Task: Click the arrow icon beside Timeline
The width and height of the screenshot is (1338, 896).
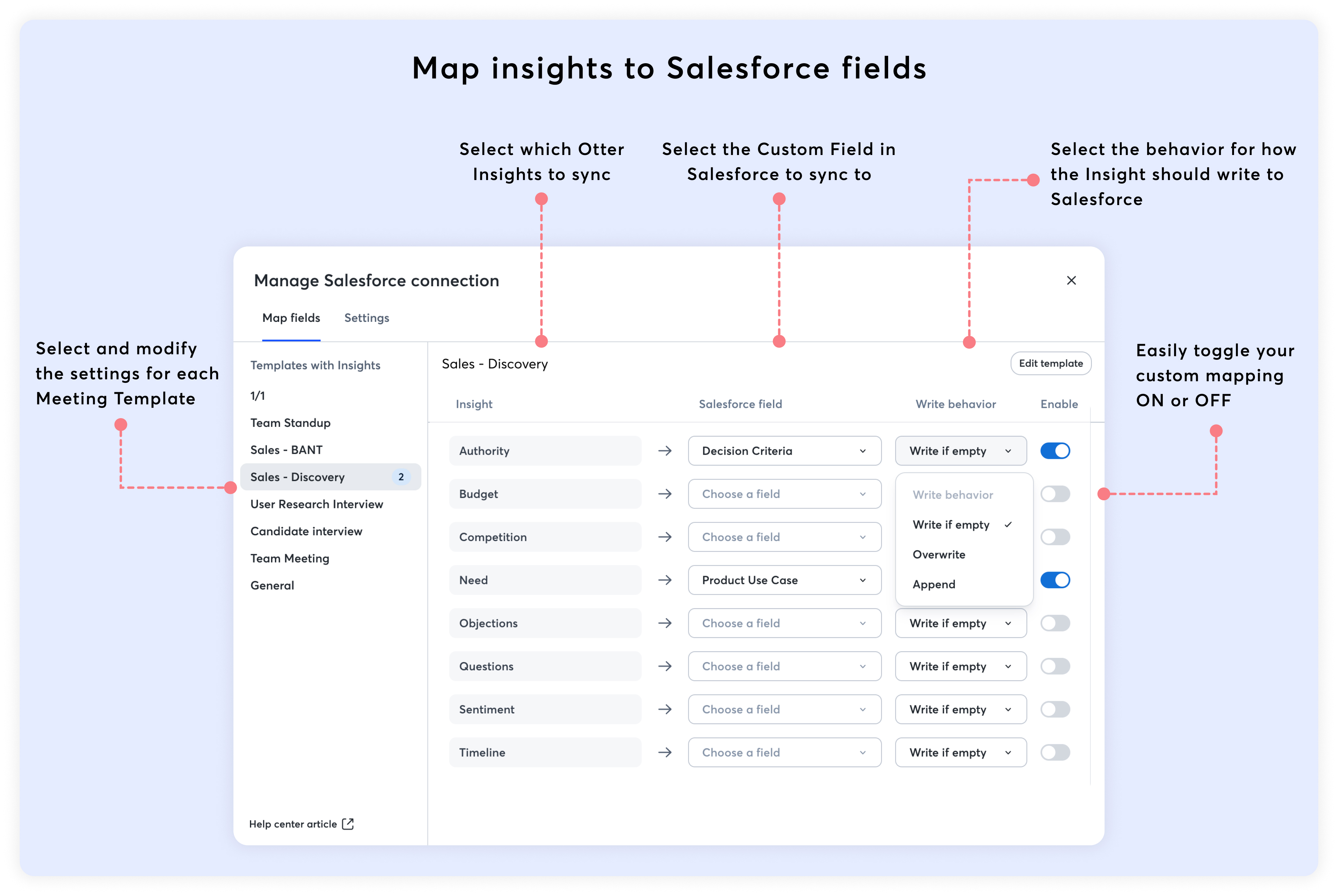Action: [x=665, y=753]
